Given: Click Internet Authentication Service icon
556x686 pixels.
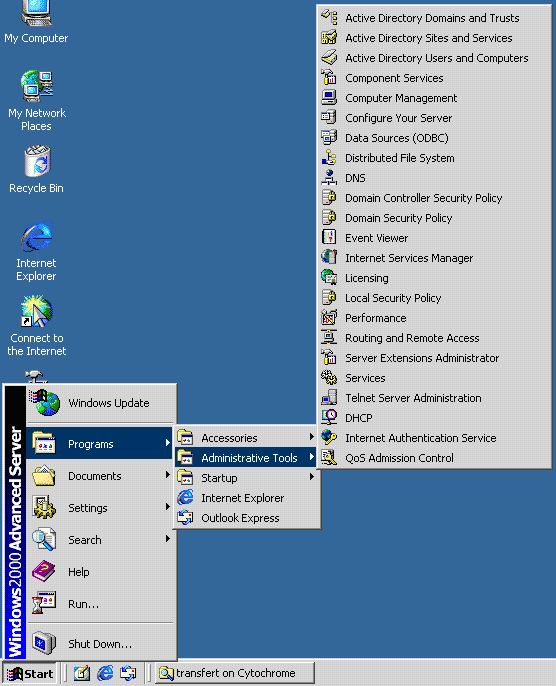Looking at the screenshot, I should [329, 438].
